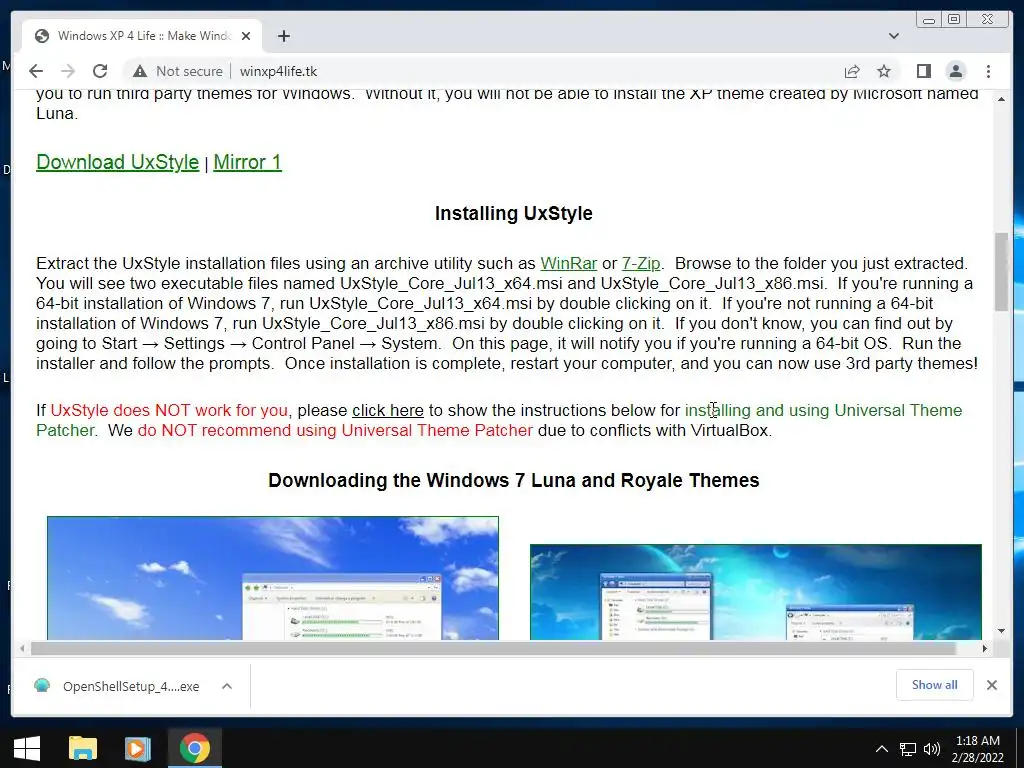Screen dimensions: 1024x768
Task: Click the scroll down arrow
Action: pos(1001,631)
